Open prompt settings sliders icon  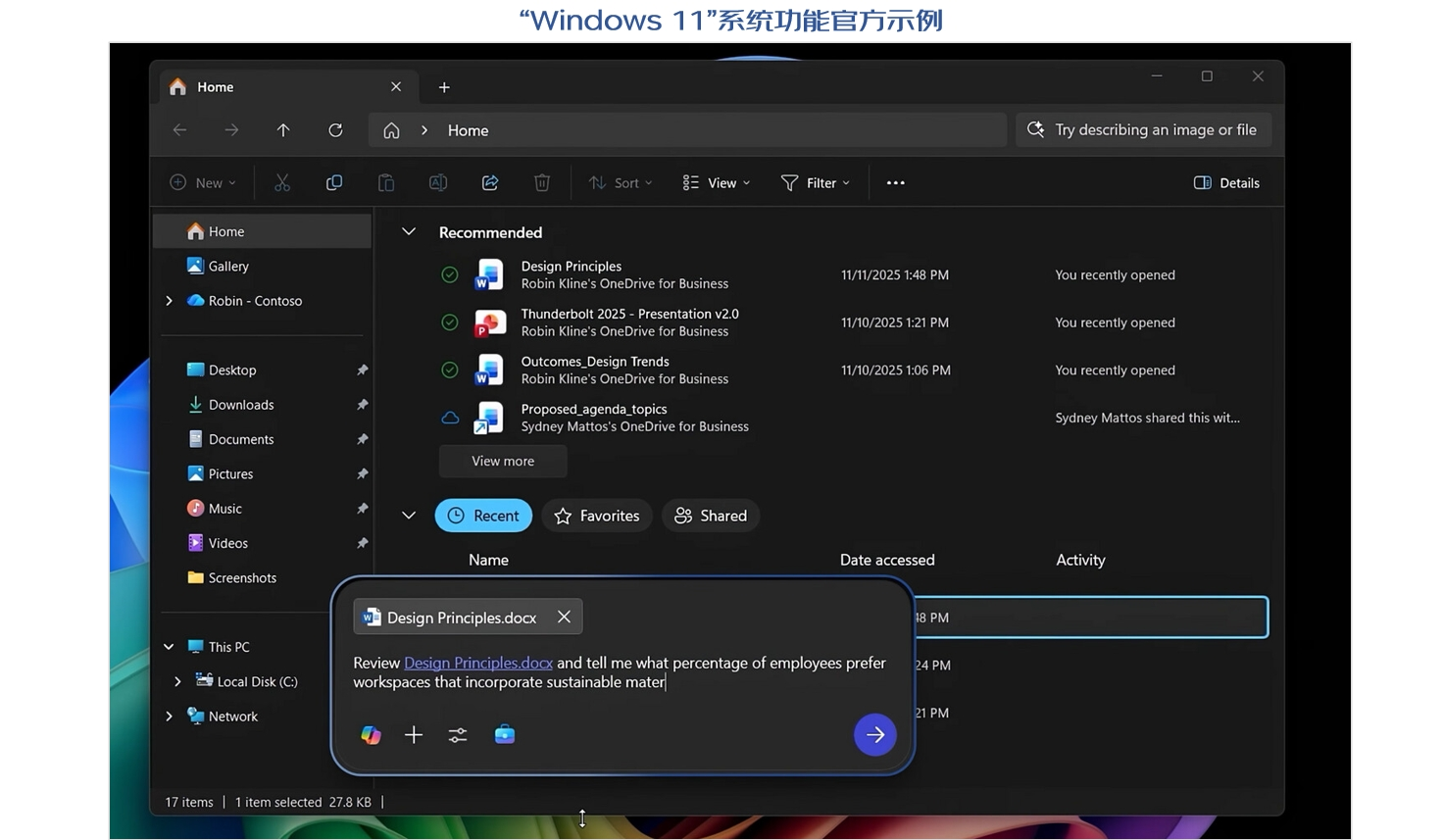click(x=458, y=734)
